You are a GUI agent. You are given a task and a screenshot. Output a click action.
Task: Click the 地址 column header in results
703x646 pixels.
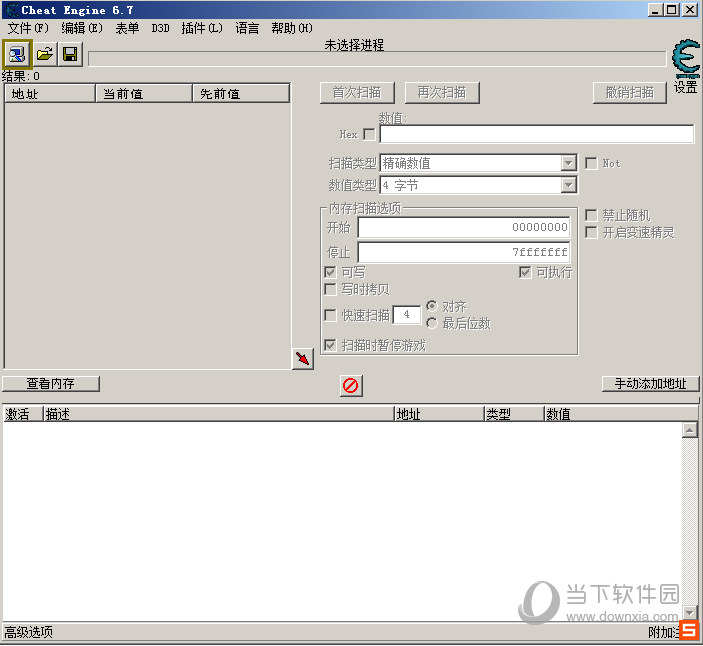50,94
